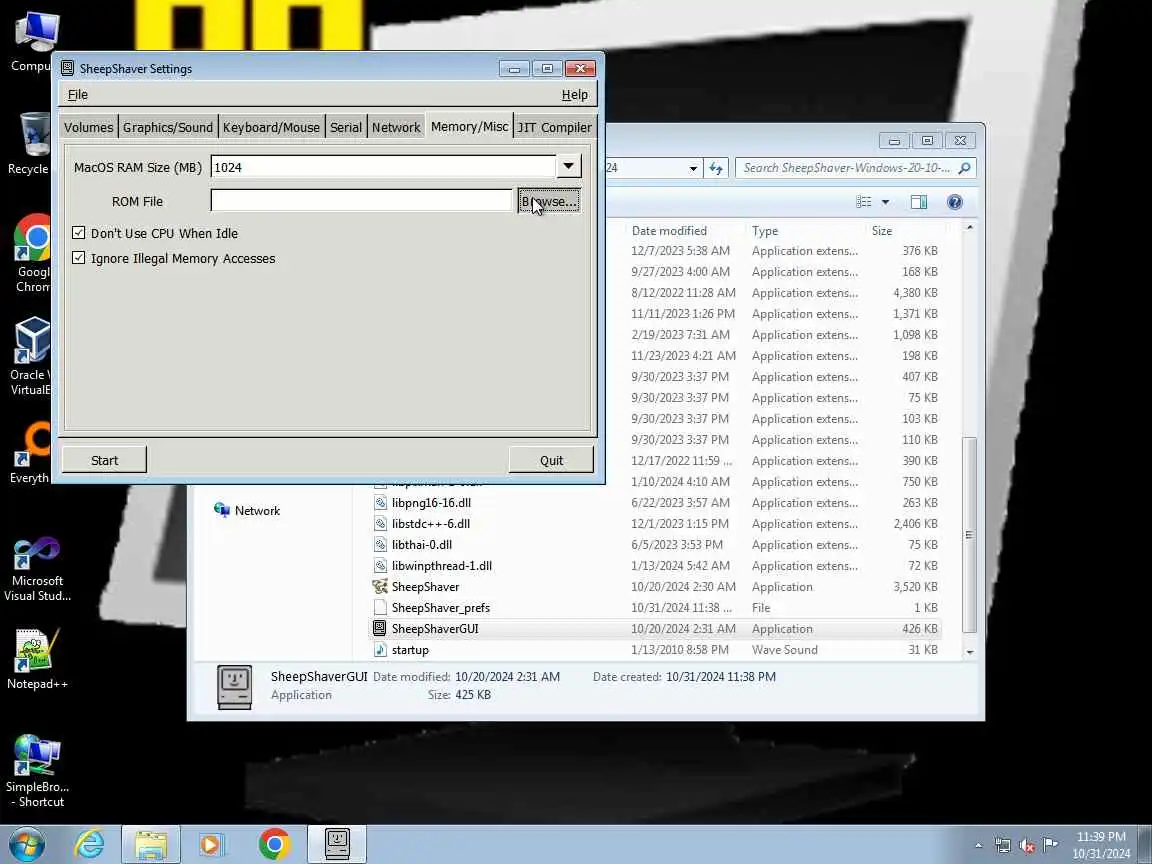Image resolution: width=1152 pixels, height=864 pixels.
Task: Click the Explorer scroll up arrow
Action: coord(970,228)
